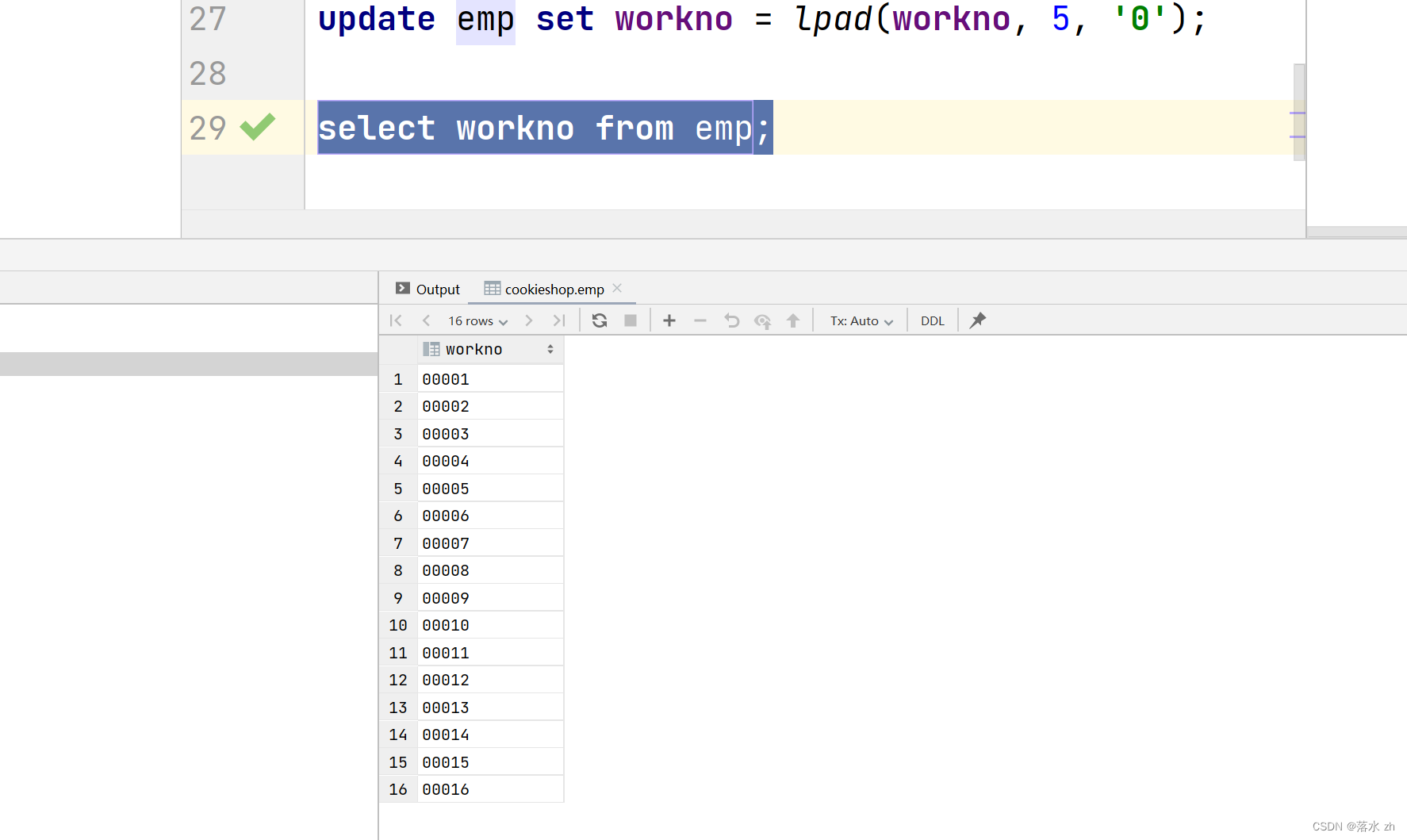1407x840 pixels.
Task: Select cell with value 00016
Action: point(490,789)
